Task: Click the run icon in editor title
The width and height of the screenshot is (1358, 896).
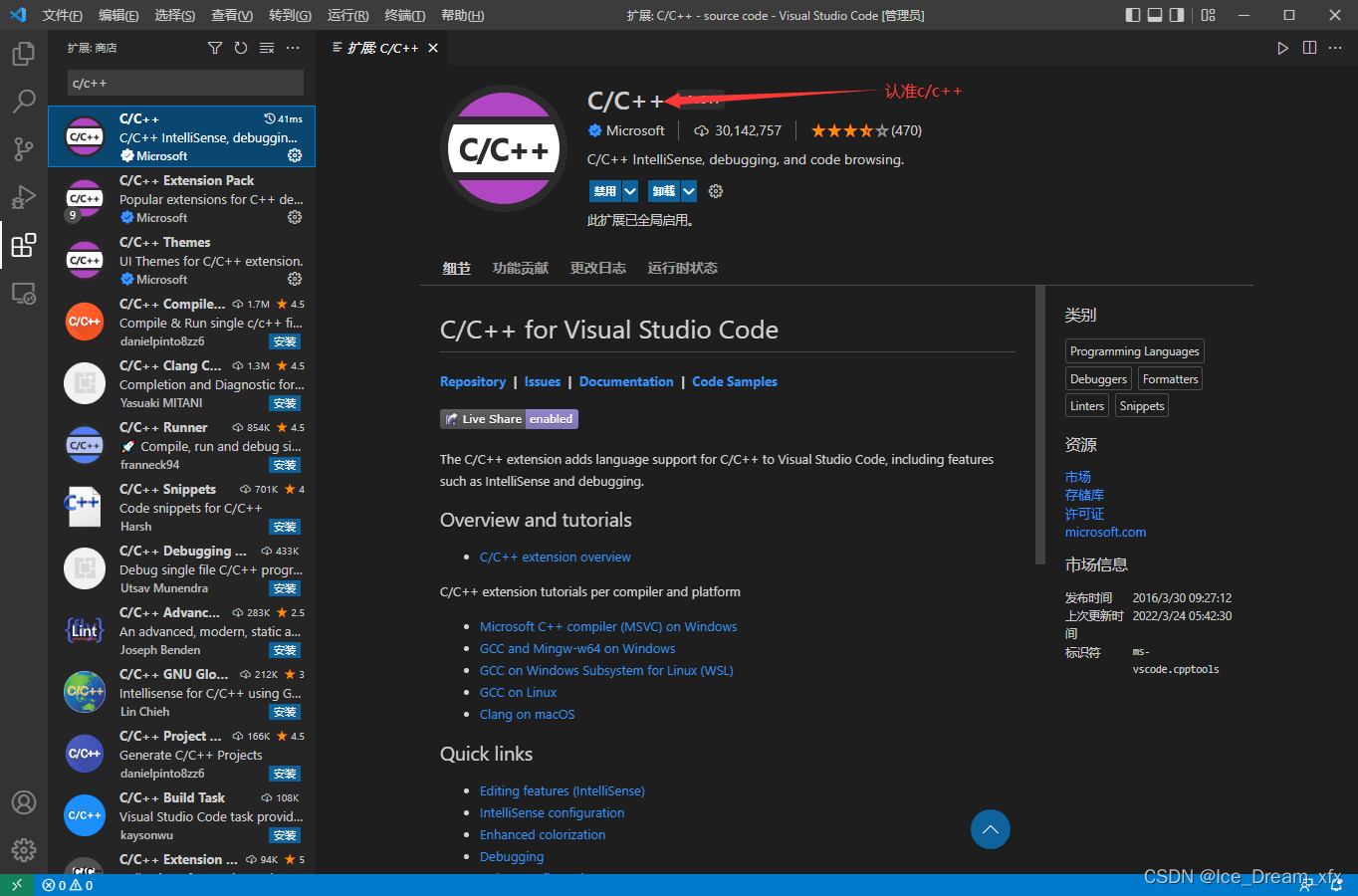Action: (x=1283, y=48)
